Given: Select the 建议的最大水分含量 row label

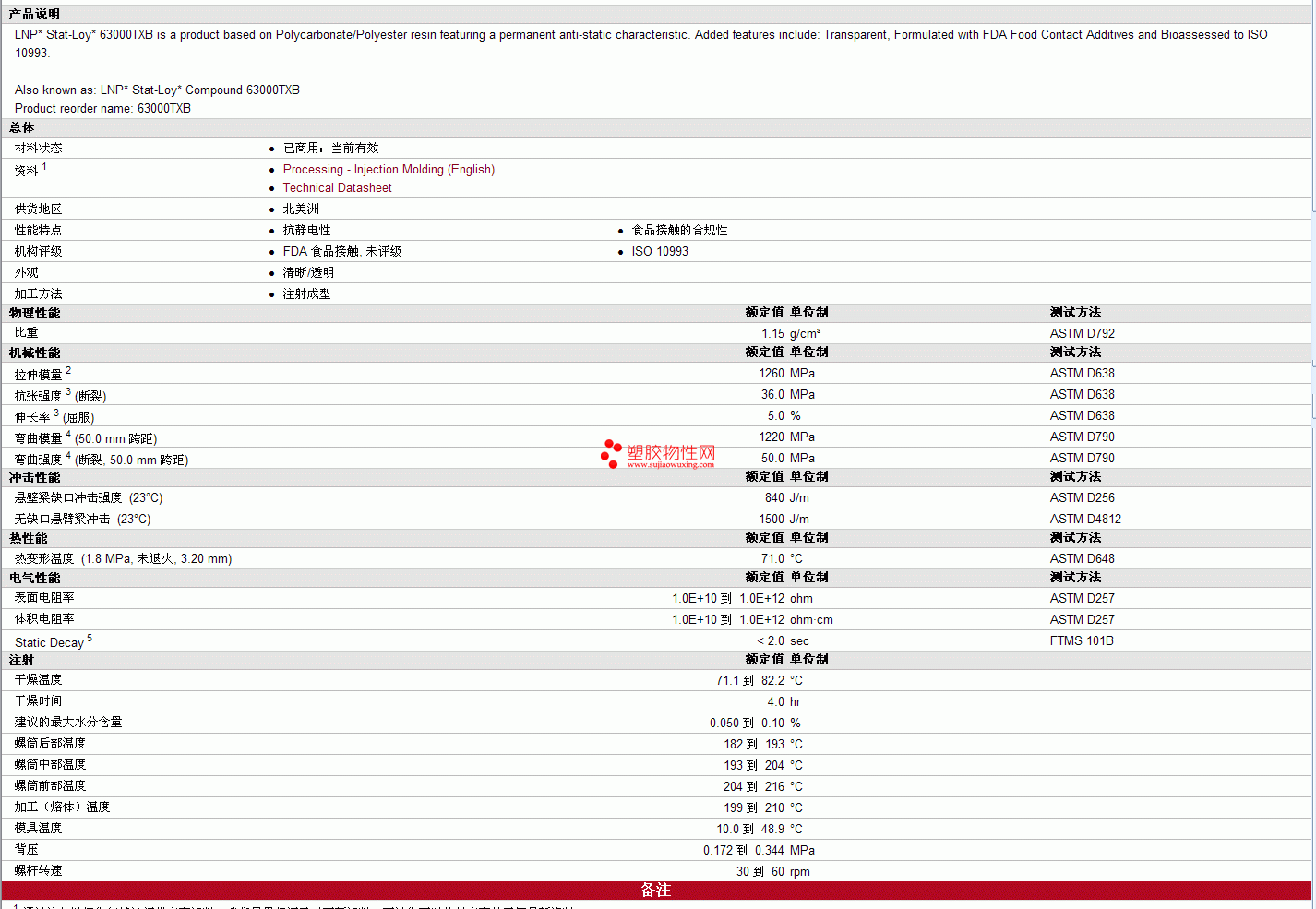Looking at the screenshot, I should point(68,724).
